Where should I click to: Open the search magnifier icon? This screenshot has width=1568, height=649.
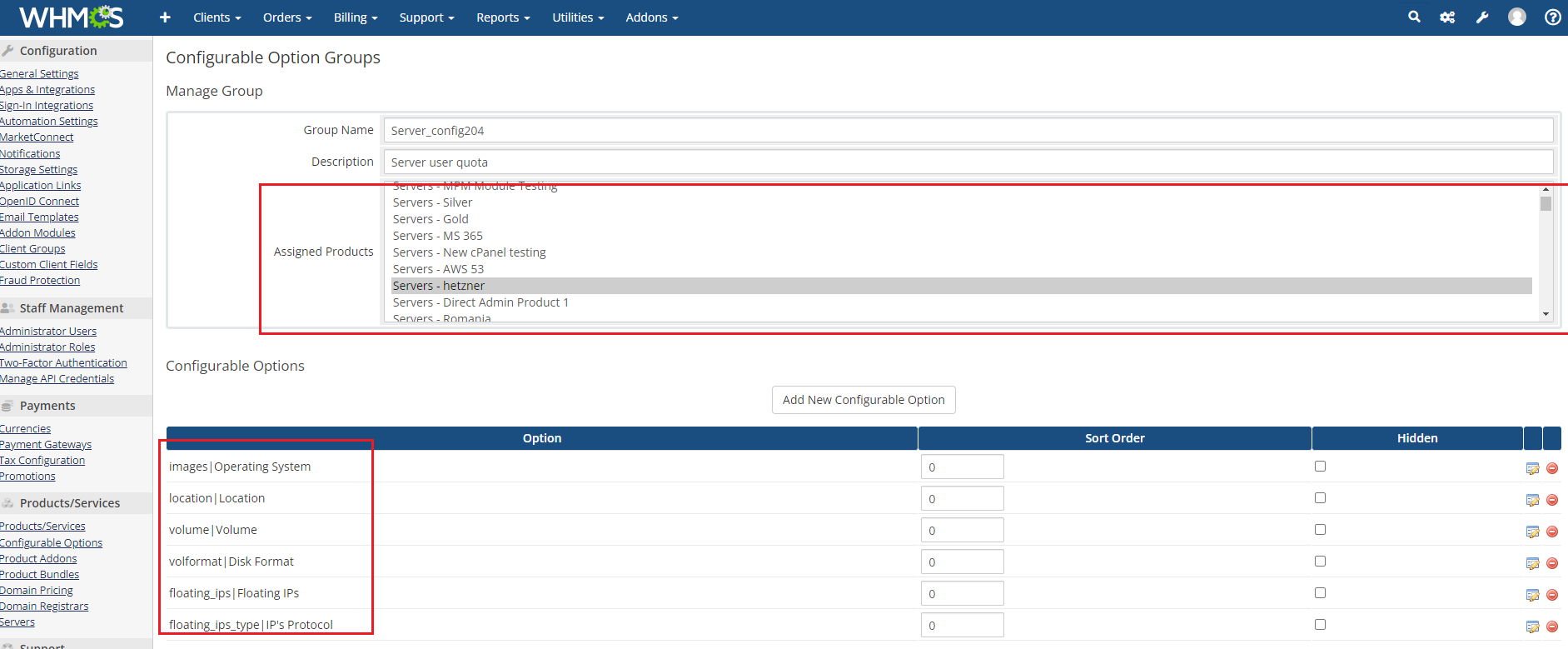coord(1414,17)
